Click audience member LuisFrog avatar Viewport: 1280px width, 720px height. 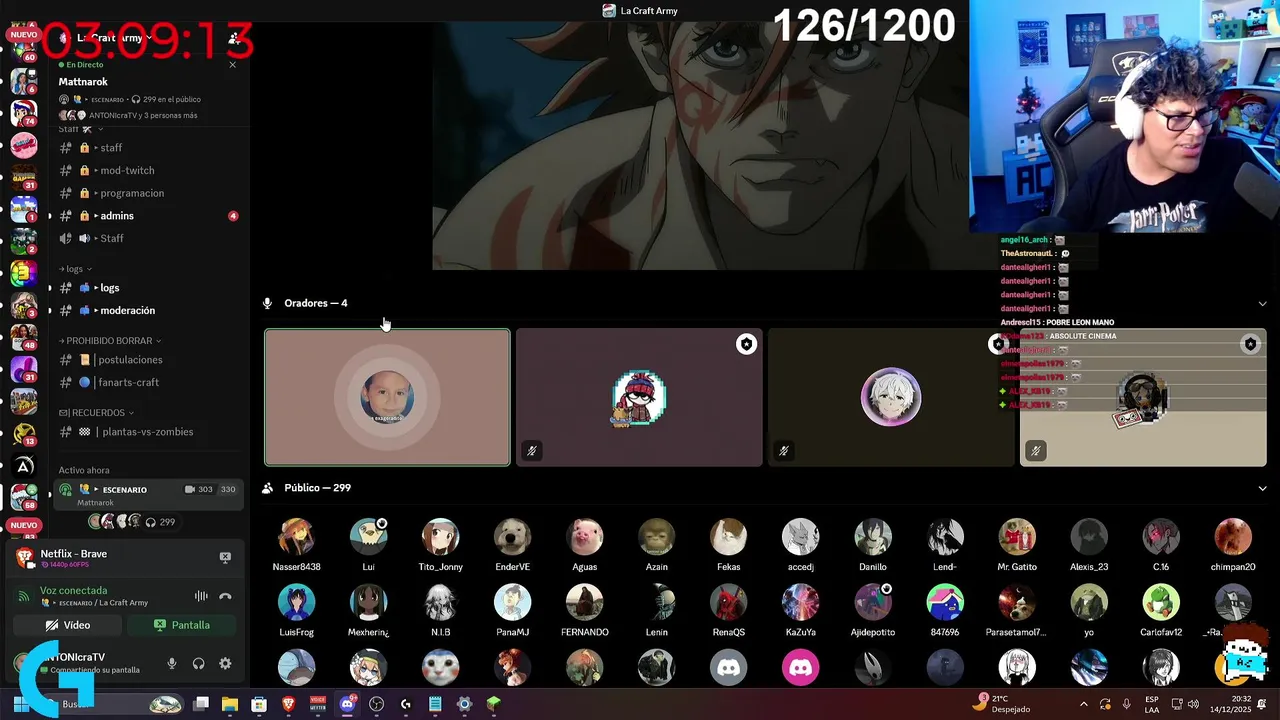(x=296, y=603)
